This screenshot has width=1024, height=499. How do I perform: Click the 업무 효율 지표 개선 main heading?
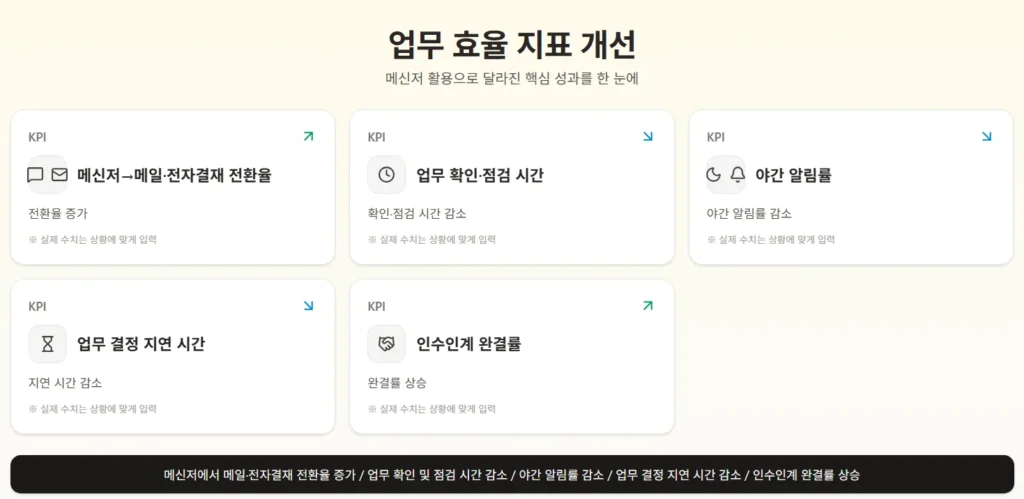512,45
